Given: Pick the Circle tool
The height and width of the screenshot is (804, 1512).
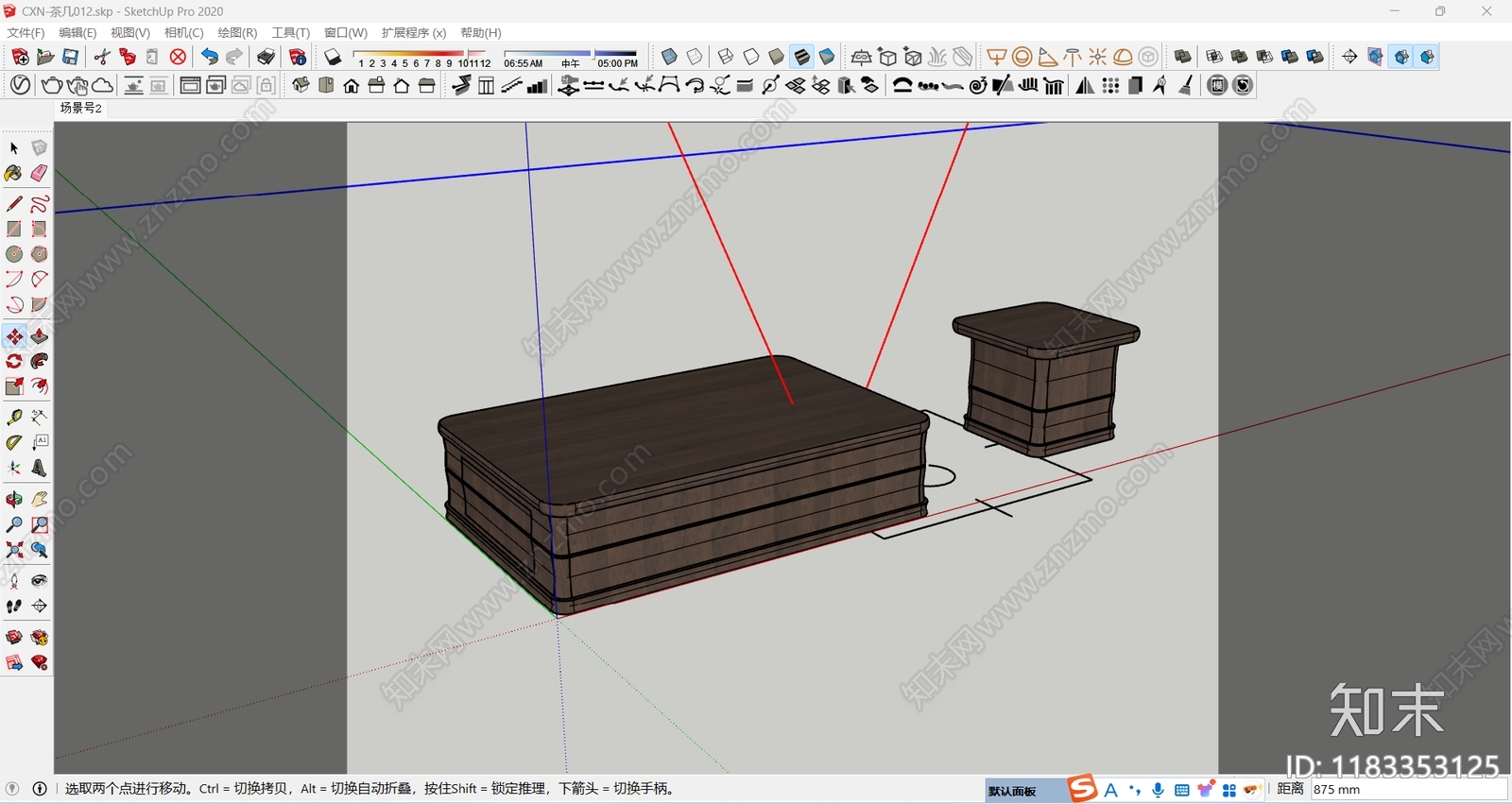Looking at the screenshot, I should tap(14, 254).
